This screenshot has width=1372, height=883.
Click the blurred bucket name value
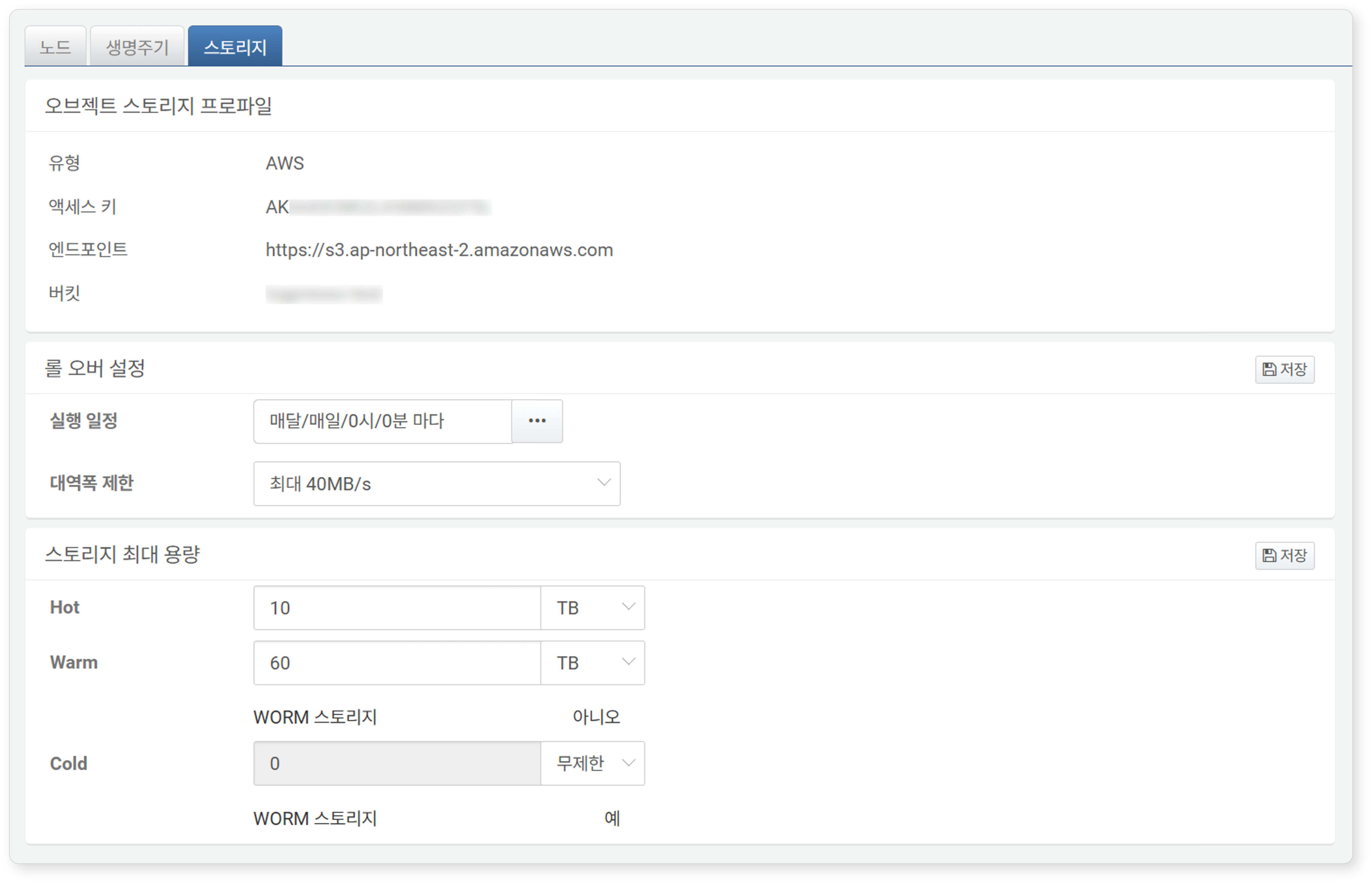pos(324,294)
